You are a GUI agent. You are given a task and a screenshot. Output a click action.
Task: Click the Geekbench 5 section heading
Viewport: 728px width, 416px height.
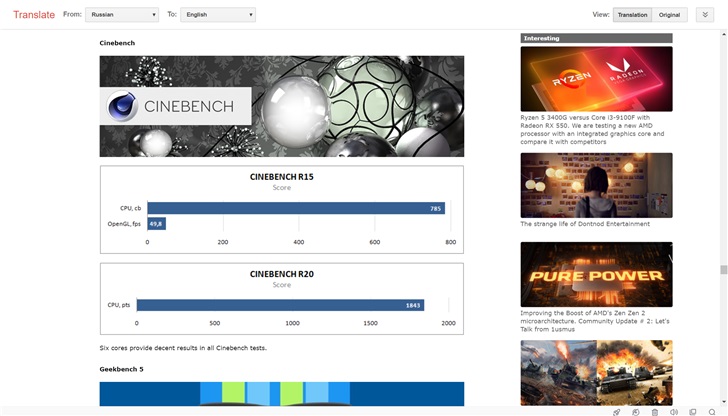121,369
